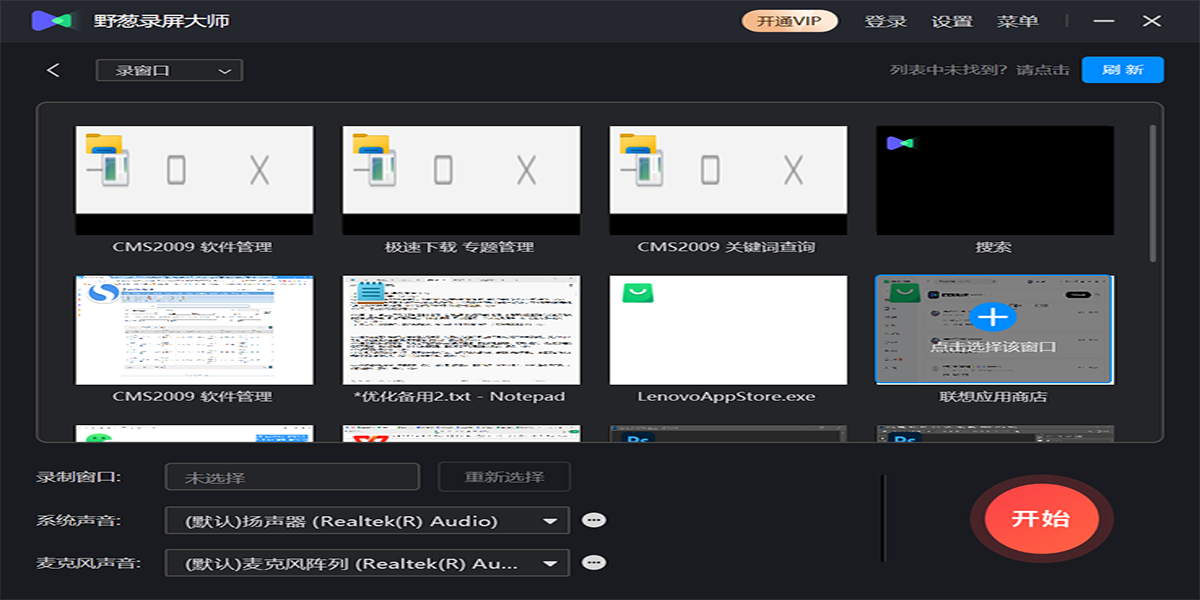The width and height of the screenshot is (1200, 600).
Task: Click the back arrow icon
Action: [53, 70]
